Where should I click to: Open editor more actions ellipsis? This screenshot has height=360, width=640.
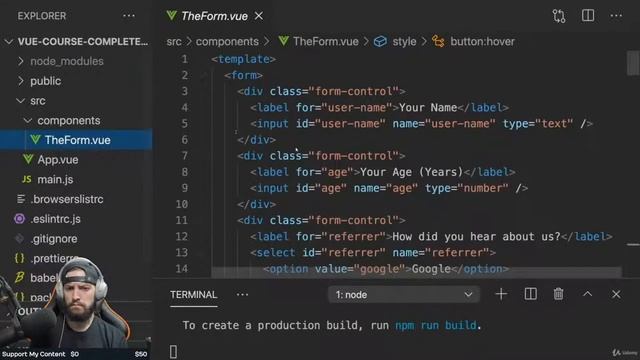pos(616,16)
